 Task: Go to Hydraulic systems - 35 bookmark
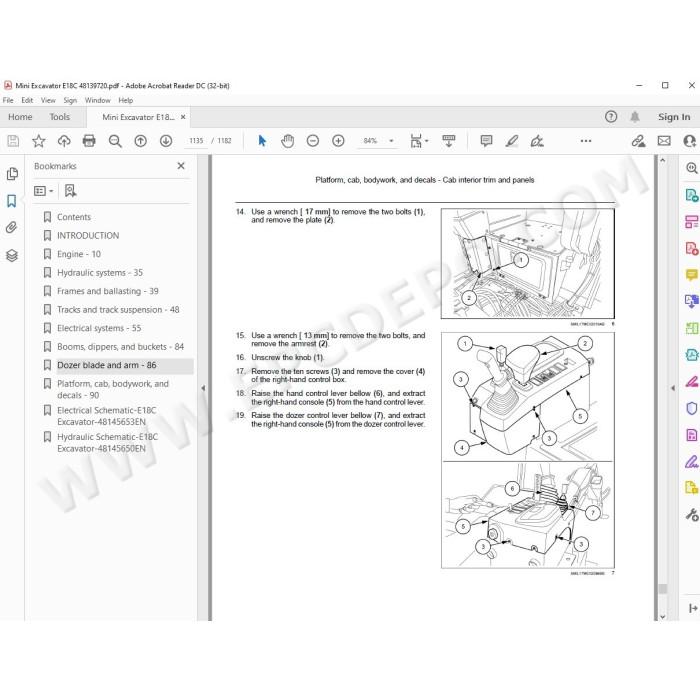[x=100, y=273]
